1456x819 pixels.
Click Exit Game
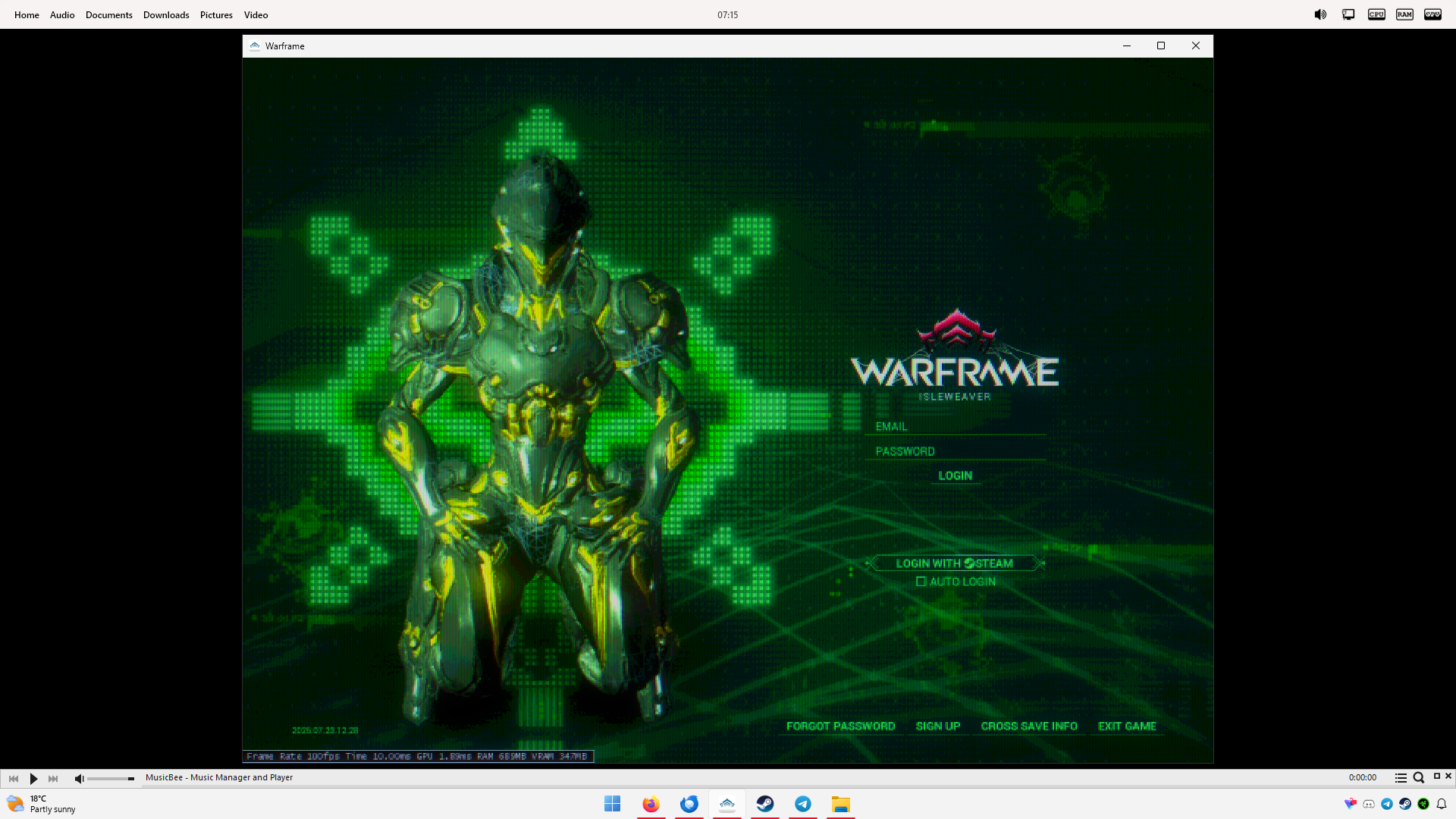[1127, 726]
